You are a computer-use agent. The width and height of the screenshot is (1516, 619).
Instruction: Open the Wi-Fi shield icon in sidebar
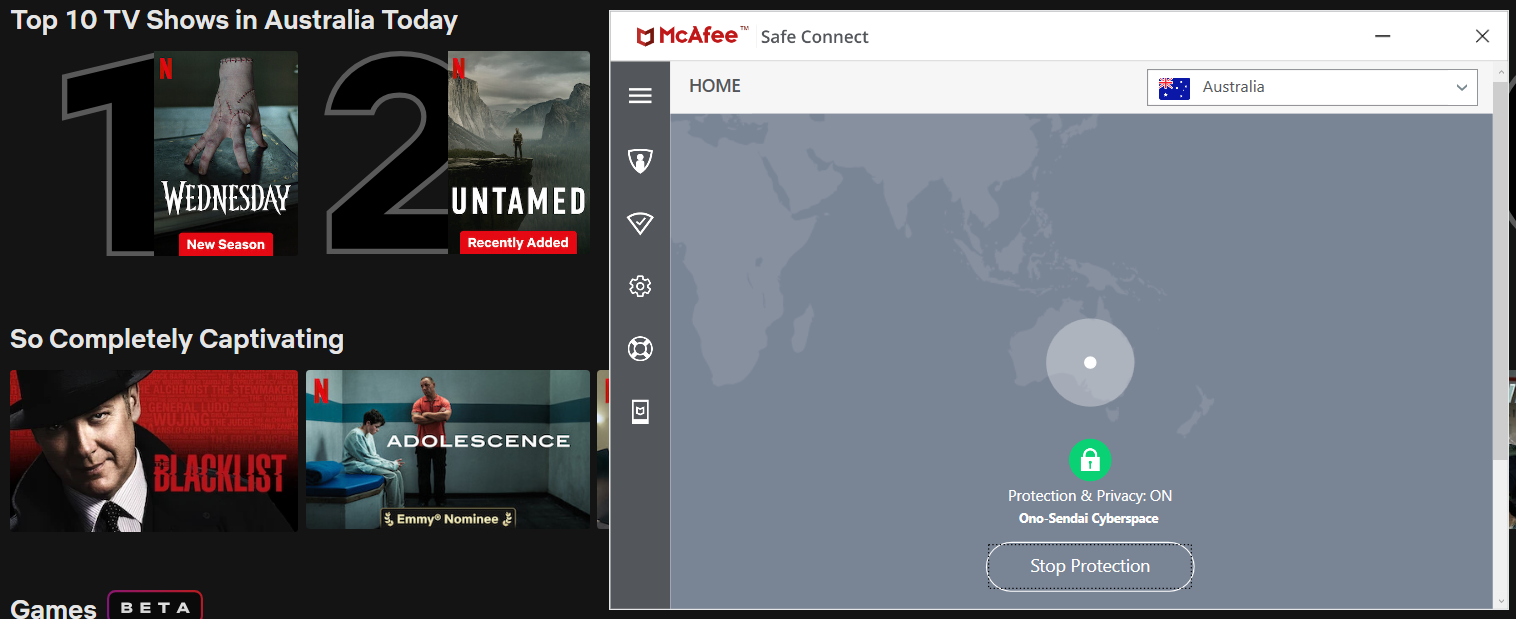point(640,224)
